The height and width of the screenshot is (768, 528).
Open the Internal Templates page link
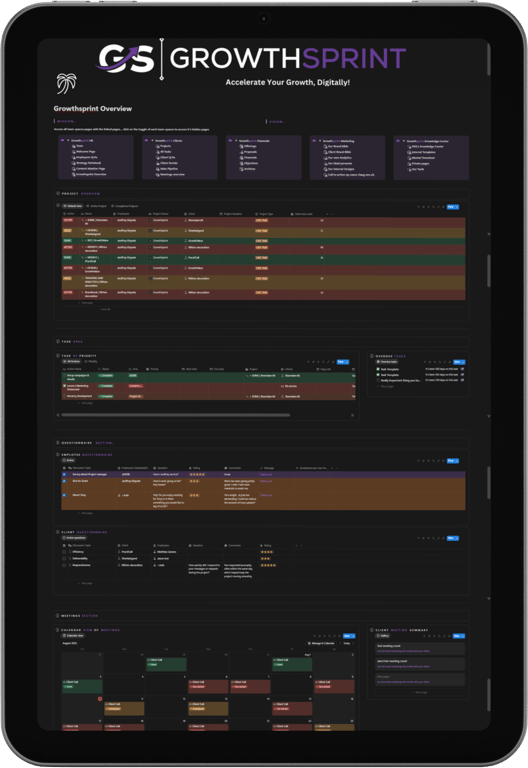(422, 152)
